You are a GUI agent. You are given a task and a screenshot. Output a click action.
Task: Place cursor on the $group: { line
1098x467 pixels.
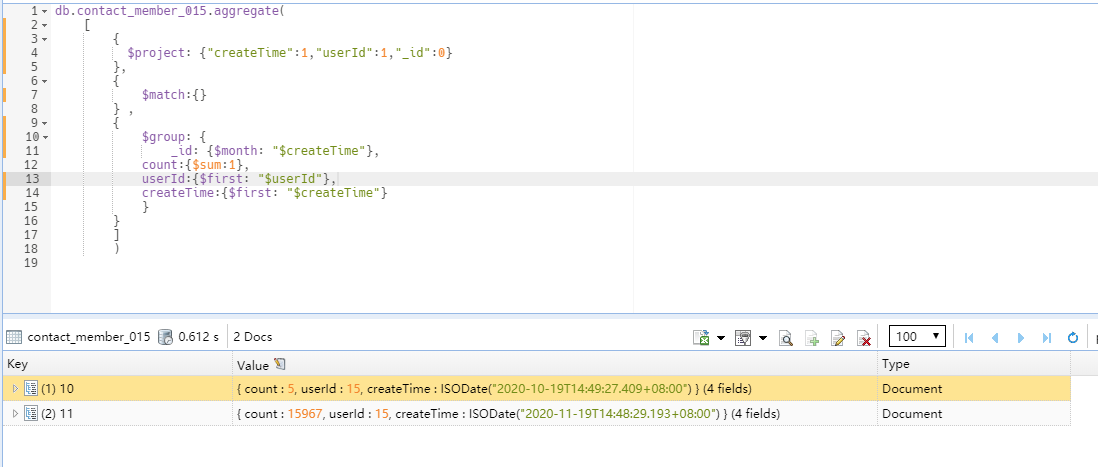click(x=175, y=137)
